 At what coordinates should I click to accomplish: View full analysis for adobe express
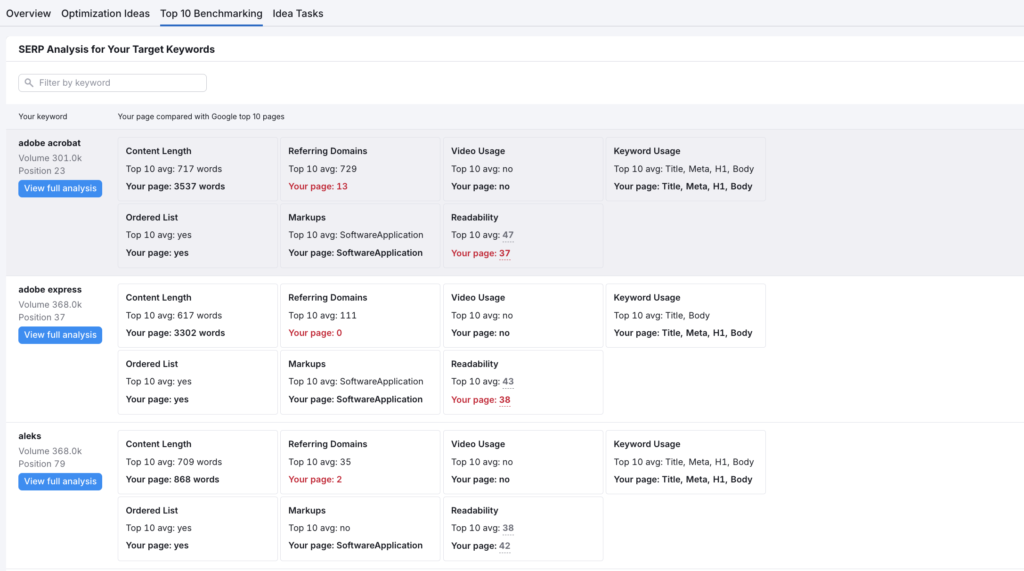click(x=60, y=334)
